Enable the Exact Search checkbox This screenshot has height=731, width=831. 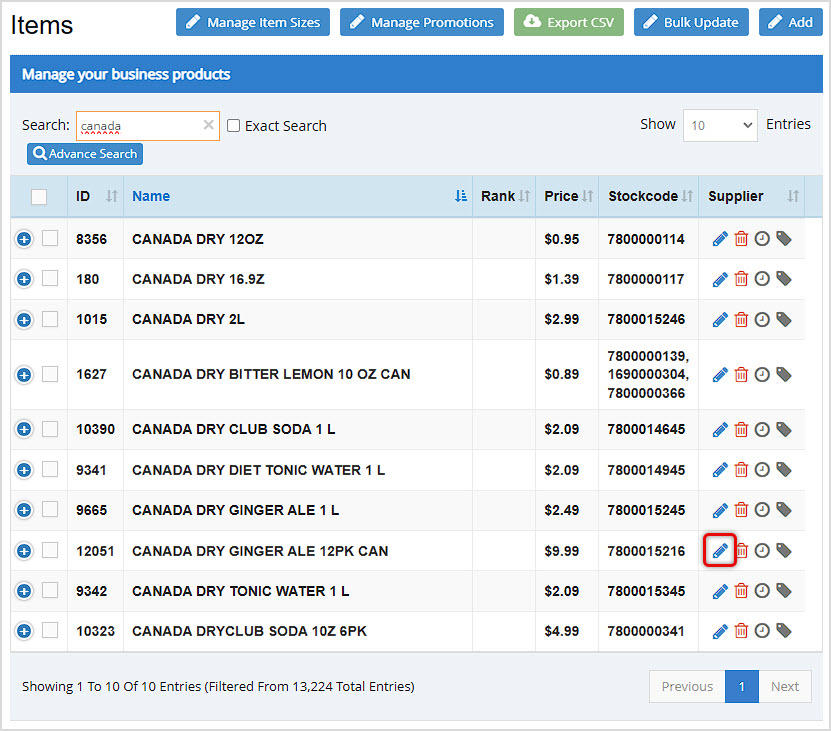click(x=233, y=126)
